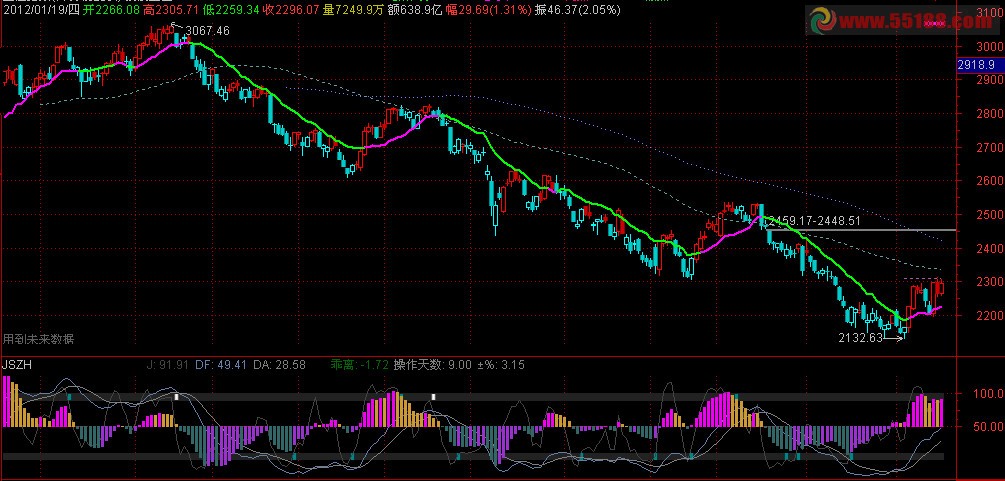Click the 用到未来数据 notice text
The height and width of the screenshot is (481, 1005).
pos(38,339)
